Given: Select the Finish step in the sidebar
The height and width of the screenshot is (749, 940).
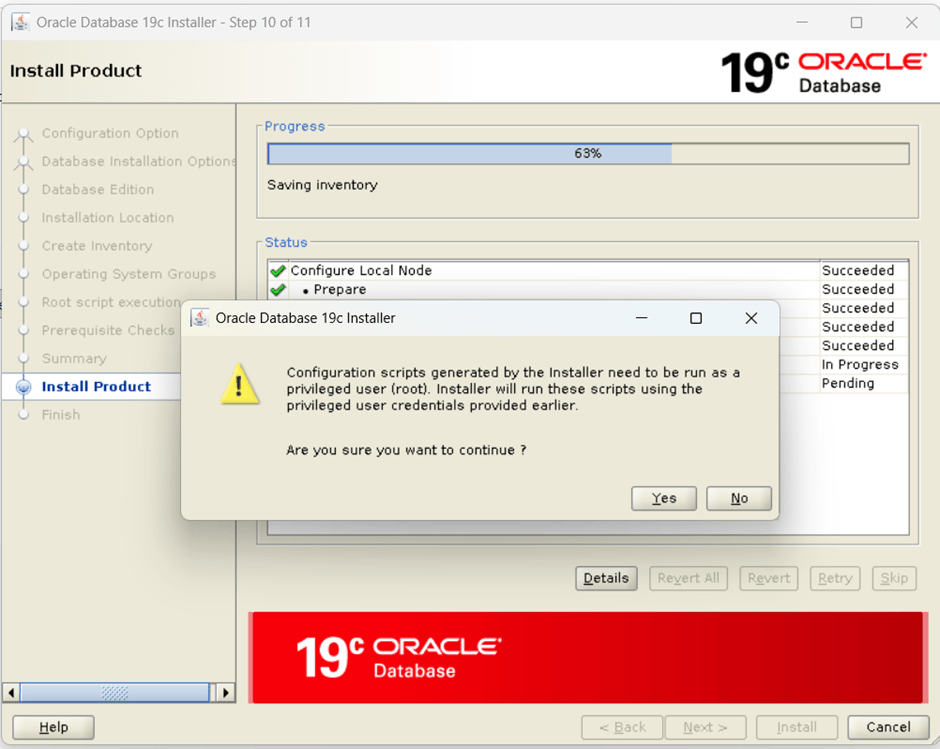Looking at the screenshot, I should [61, 414].
